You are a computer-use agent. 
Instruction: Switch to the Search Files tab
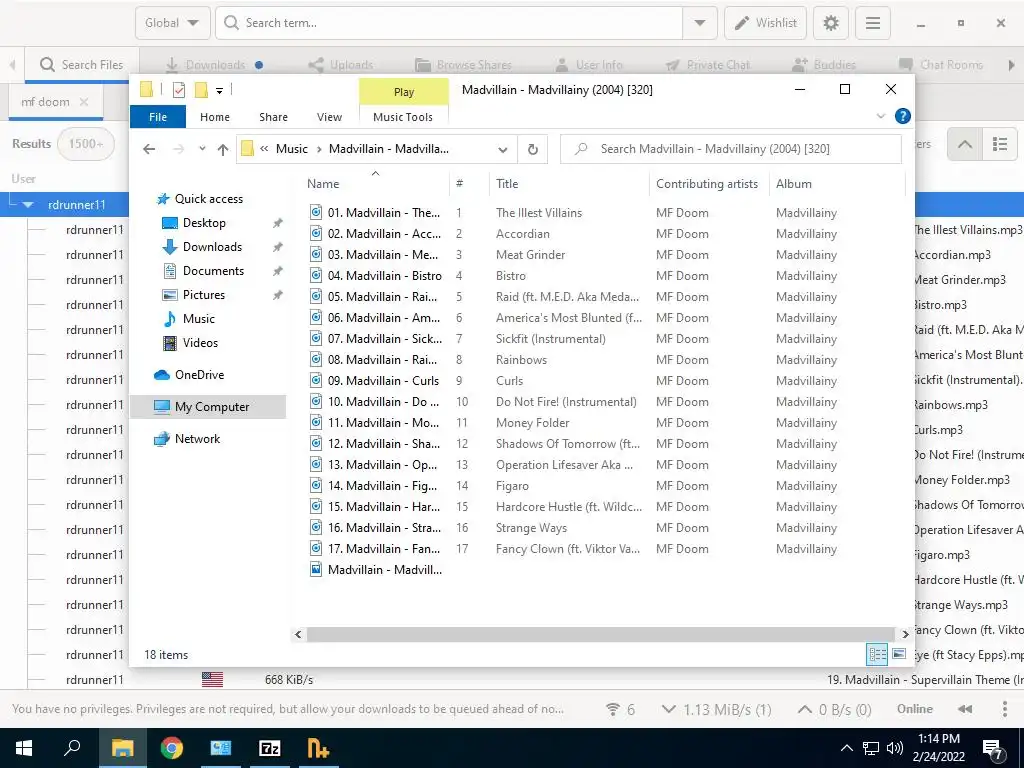[82, 65]
